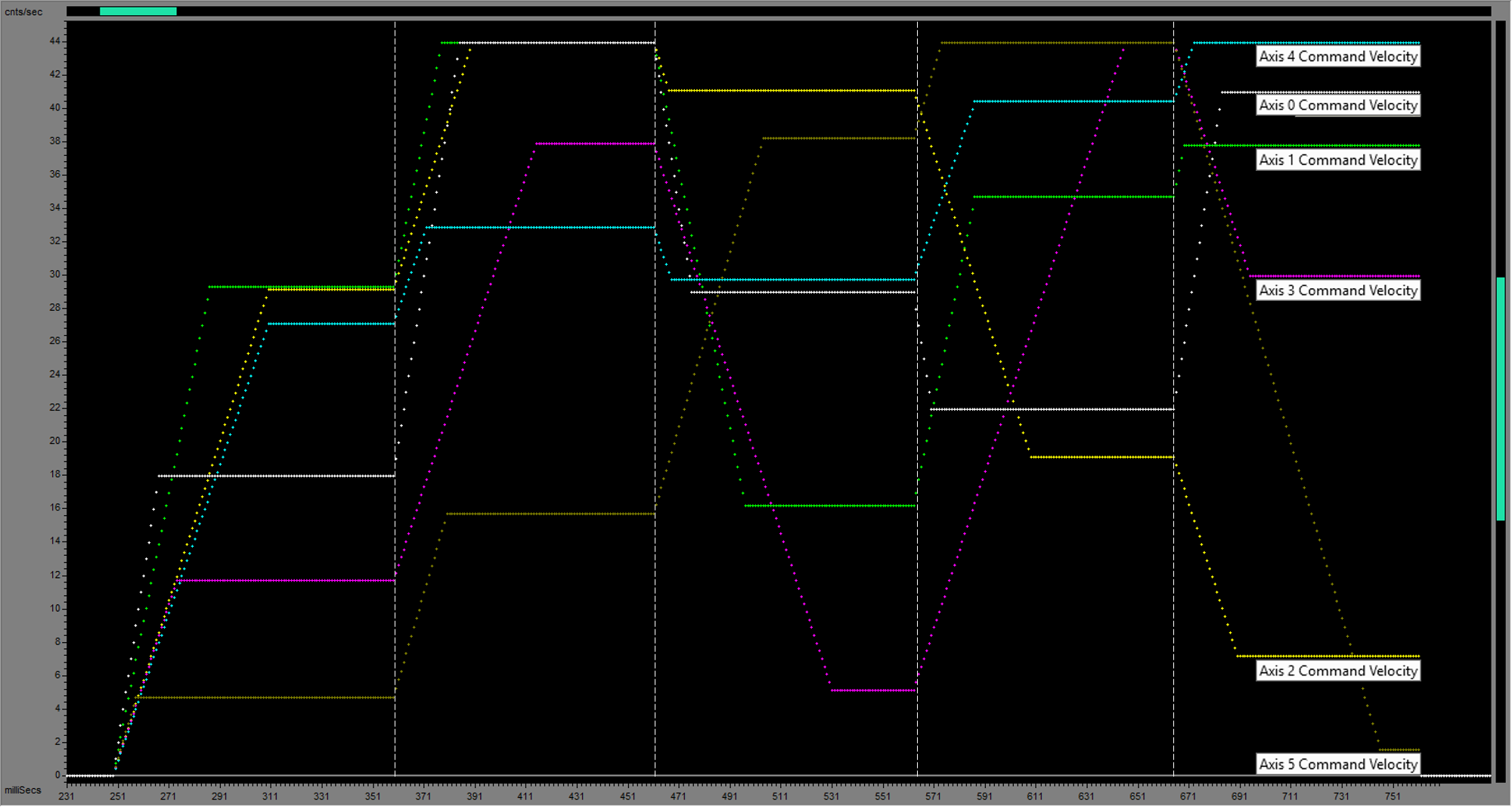Click the 571 tick on time axis
This screenshot has height=807, width=1512.
click(x=933, y=796)
